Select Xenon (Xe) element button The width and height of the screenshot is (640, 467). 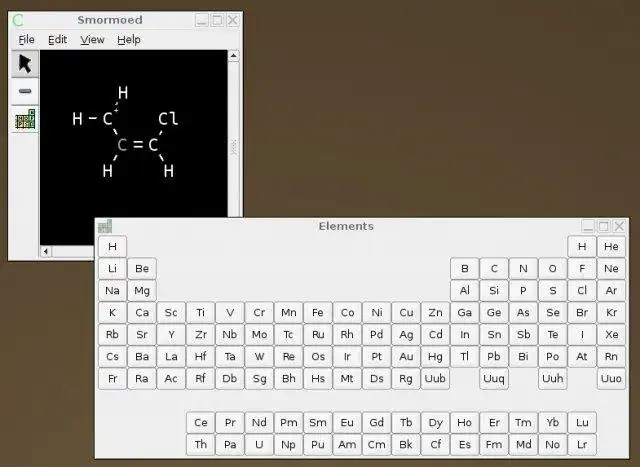(x=611, y=335)
